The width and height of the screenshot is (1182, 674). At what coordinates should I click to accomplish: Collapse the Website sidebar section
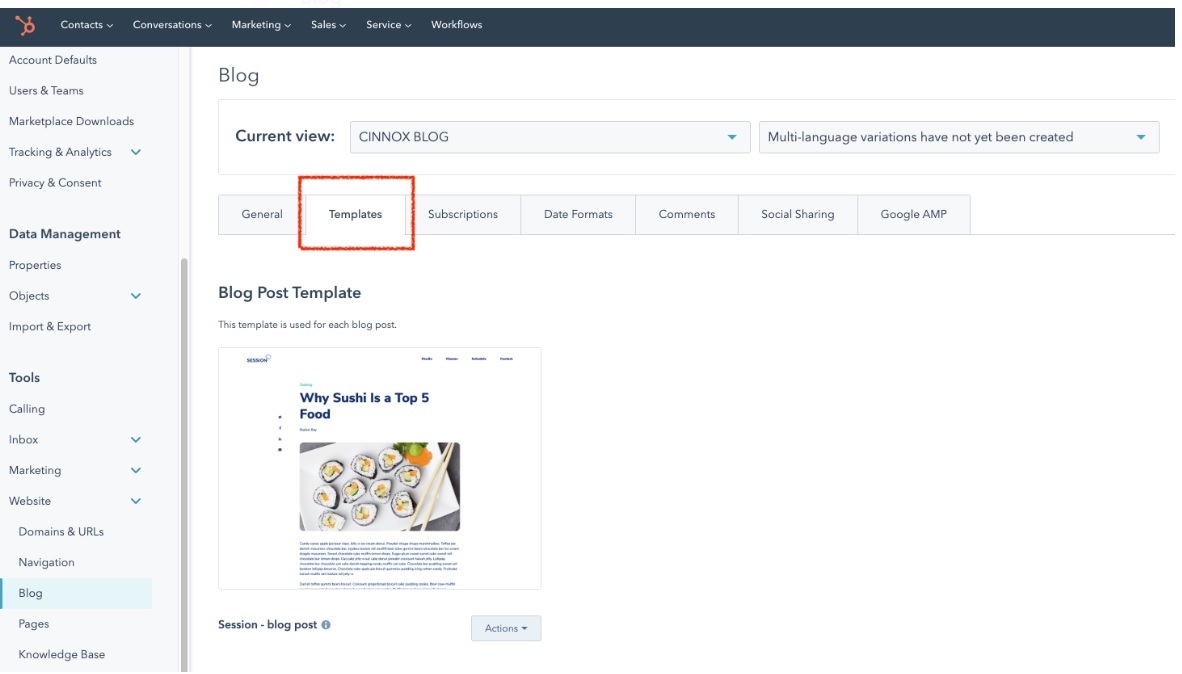coord(136,501)
